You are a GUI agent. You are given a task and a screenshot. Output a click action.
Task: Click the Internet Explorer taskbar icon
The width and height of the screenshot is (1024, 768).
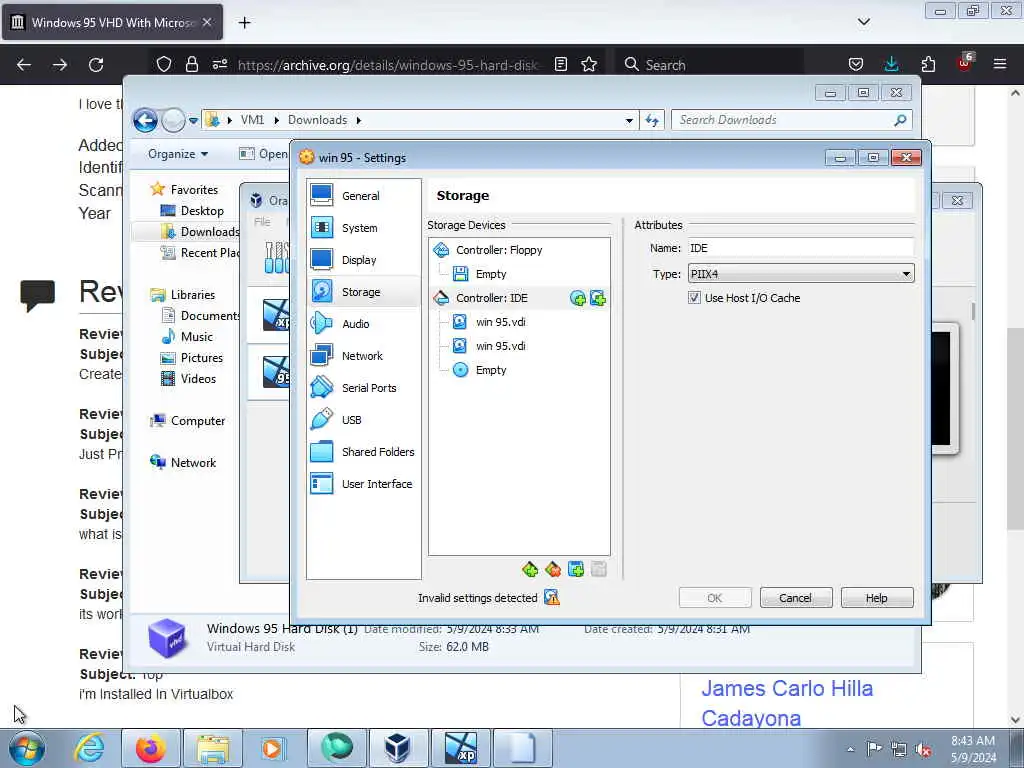coord(89,748)
